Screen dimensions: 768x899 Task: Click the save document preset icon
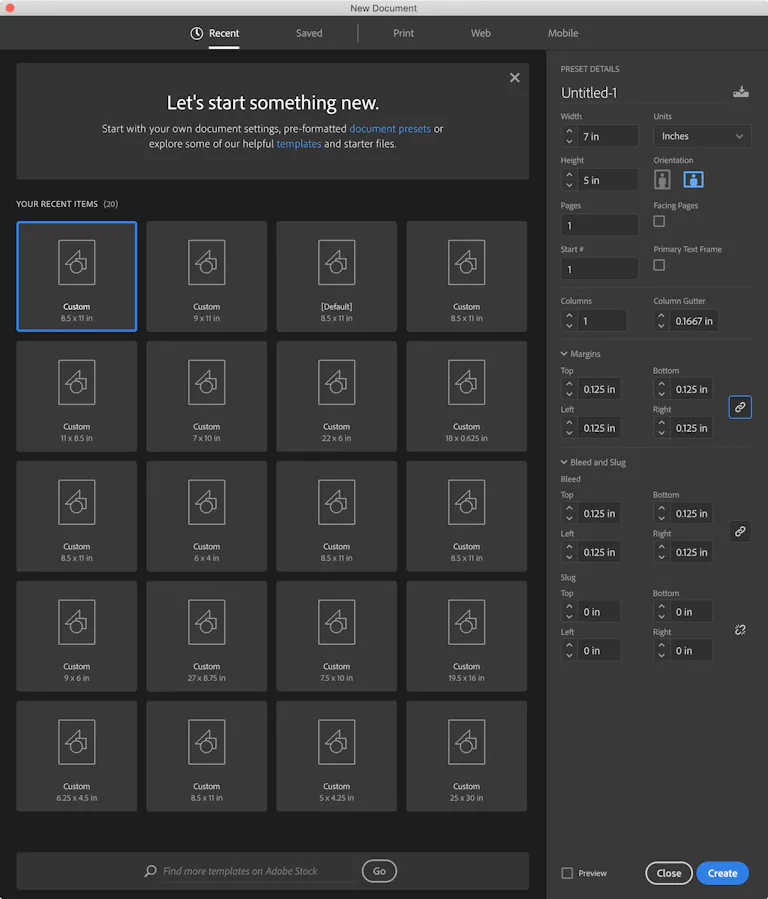click(x=740, y=92)
